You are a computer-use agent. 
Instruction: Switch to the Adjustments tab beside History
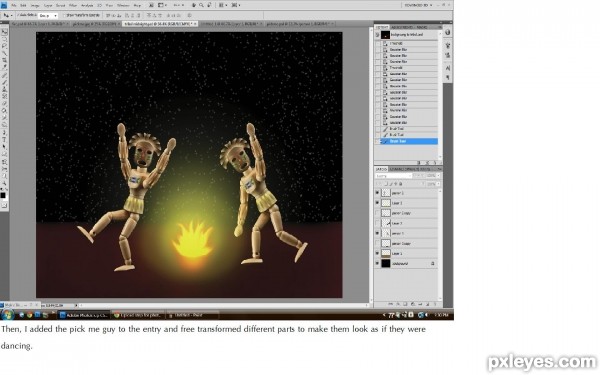click(x=403, y=27)
